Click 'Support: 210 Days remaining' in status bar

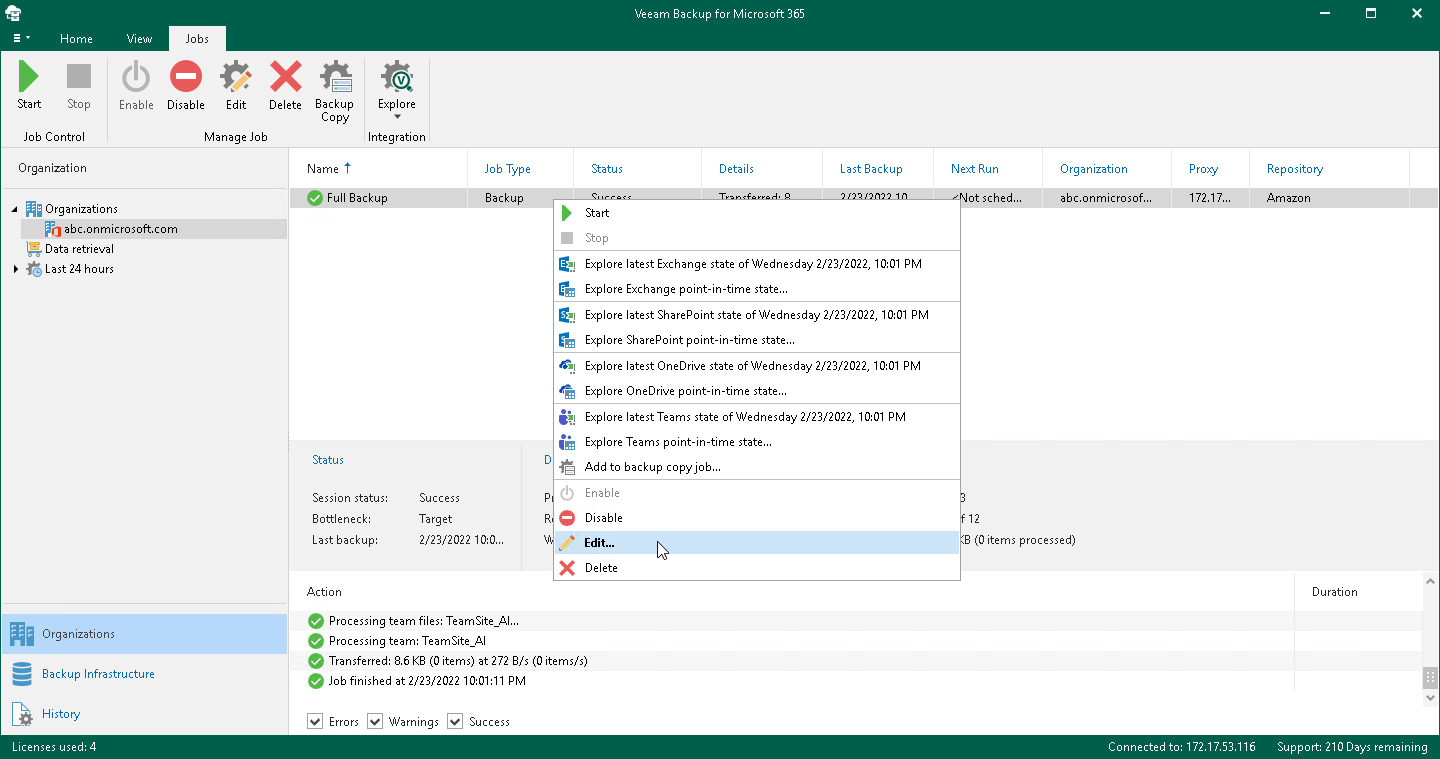1352,747
